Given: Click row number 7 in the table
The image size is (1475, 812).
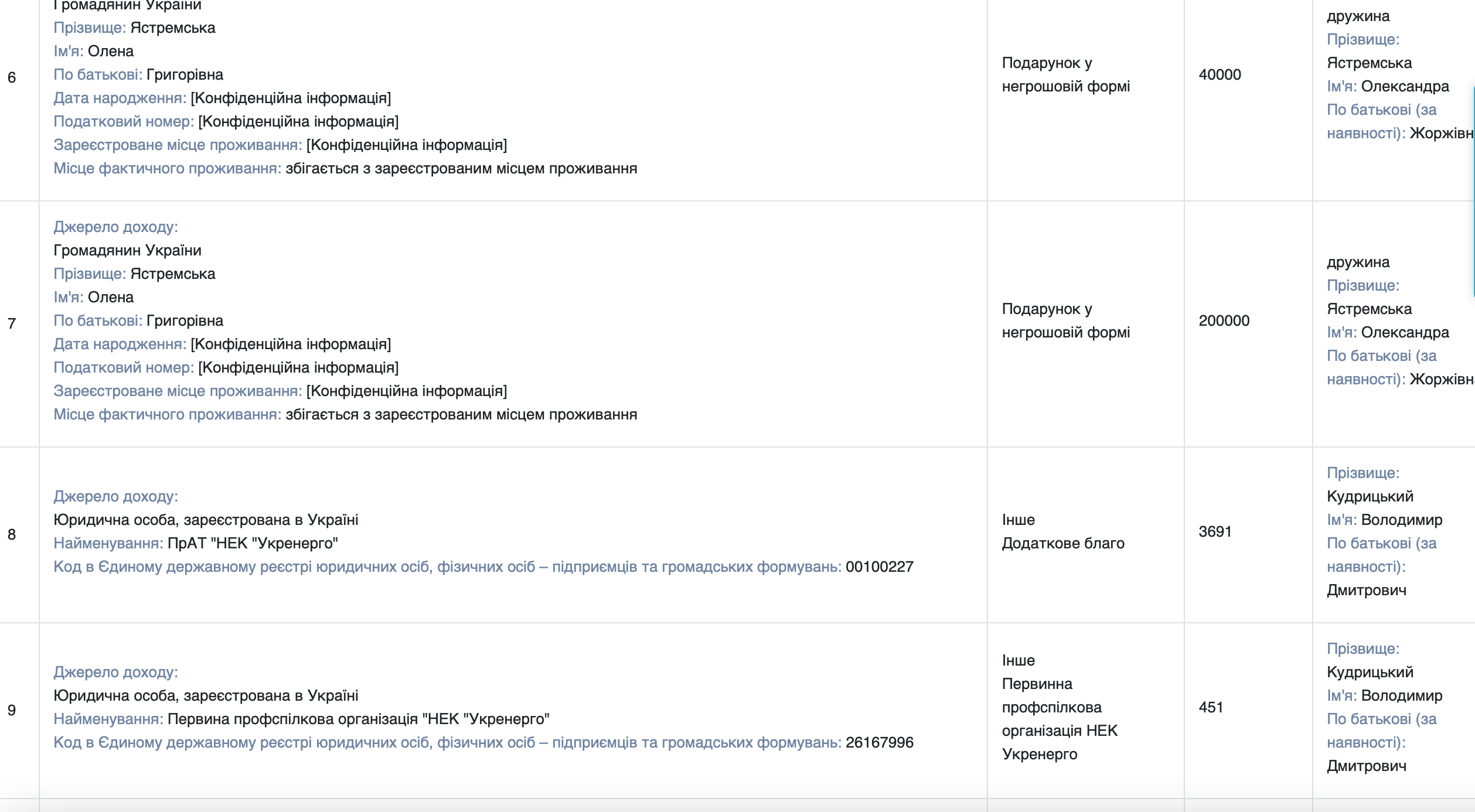Looking at the screenshot, I should [12, 323].
